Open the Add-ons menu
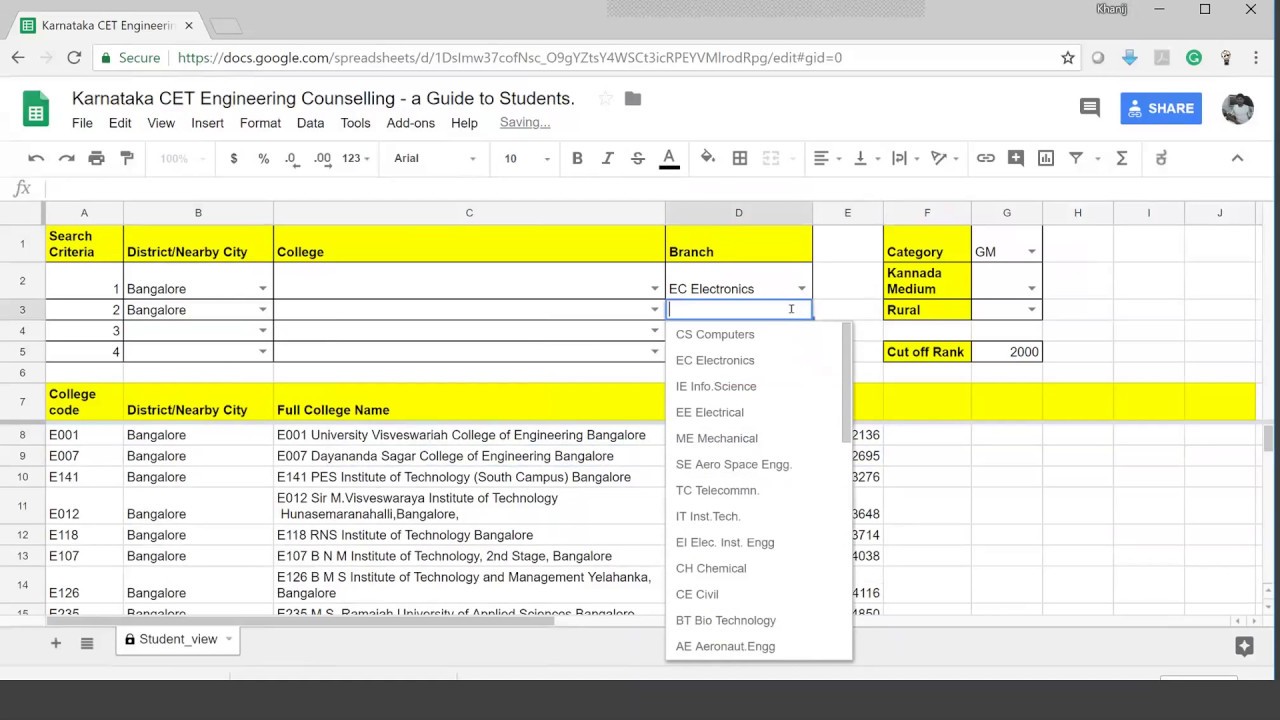The image size is (1280, 720). coord(411,123)
